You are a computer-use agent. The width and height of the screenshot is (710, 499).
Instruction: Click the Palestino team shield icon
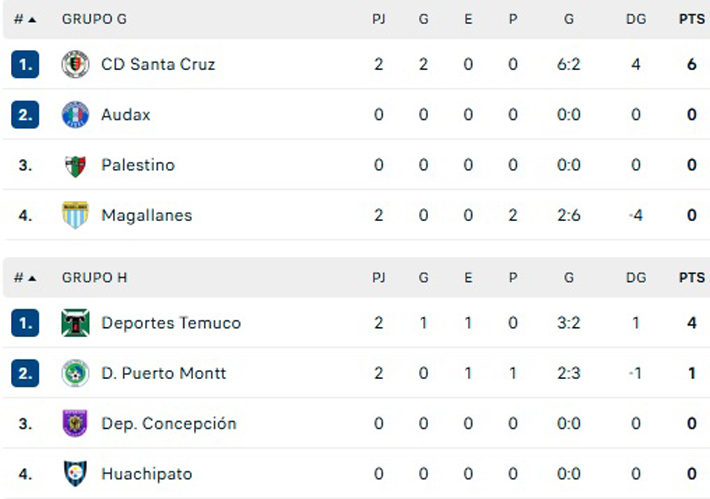(x=75, y=165)
